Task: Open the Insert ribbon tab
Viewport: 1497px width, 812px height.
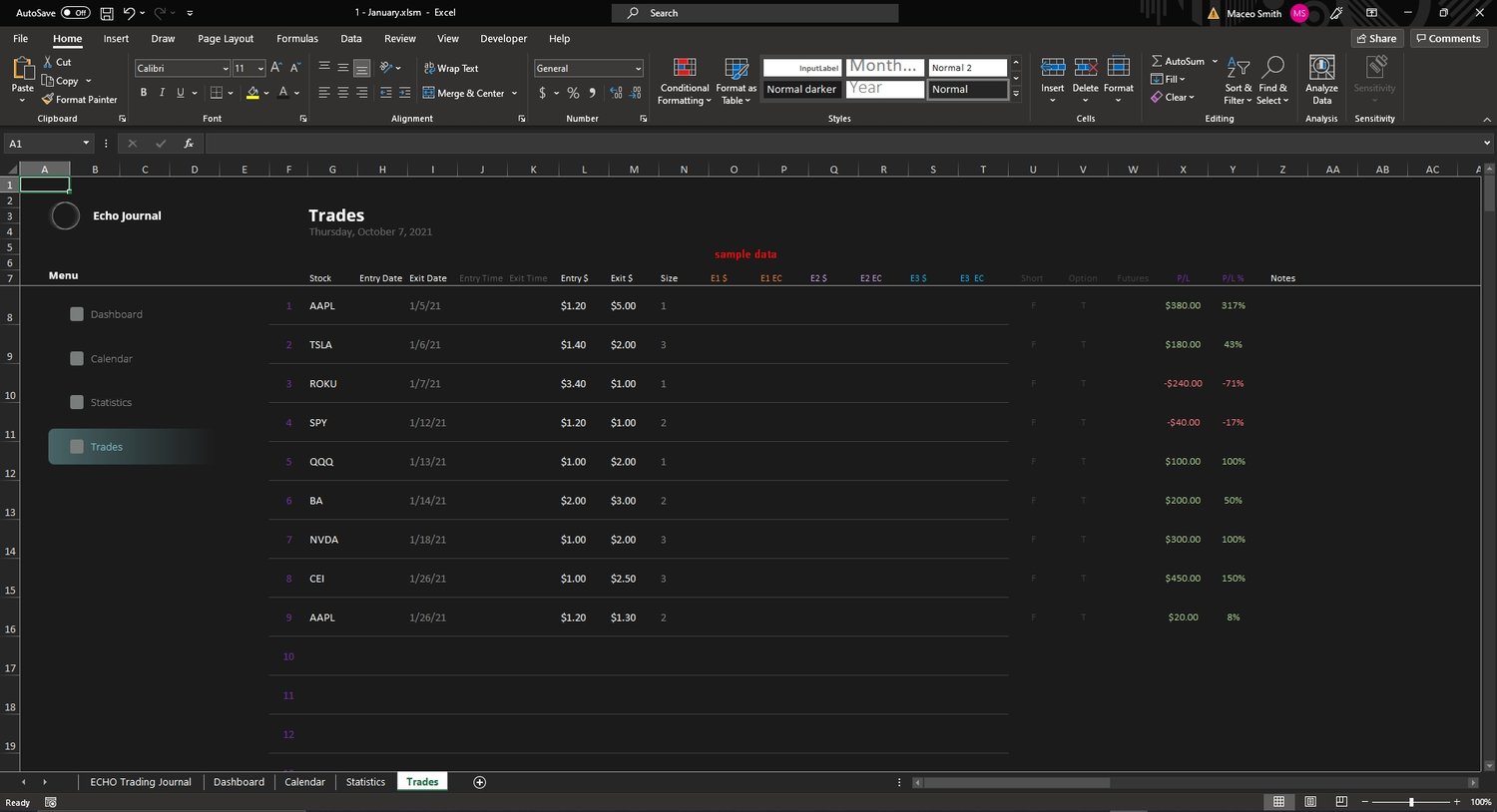Action: pos(116,39)
